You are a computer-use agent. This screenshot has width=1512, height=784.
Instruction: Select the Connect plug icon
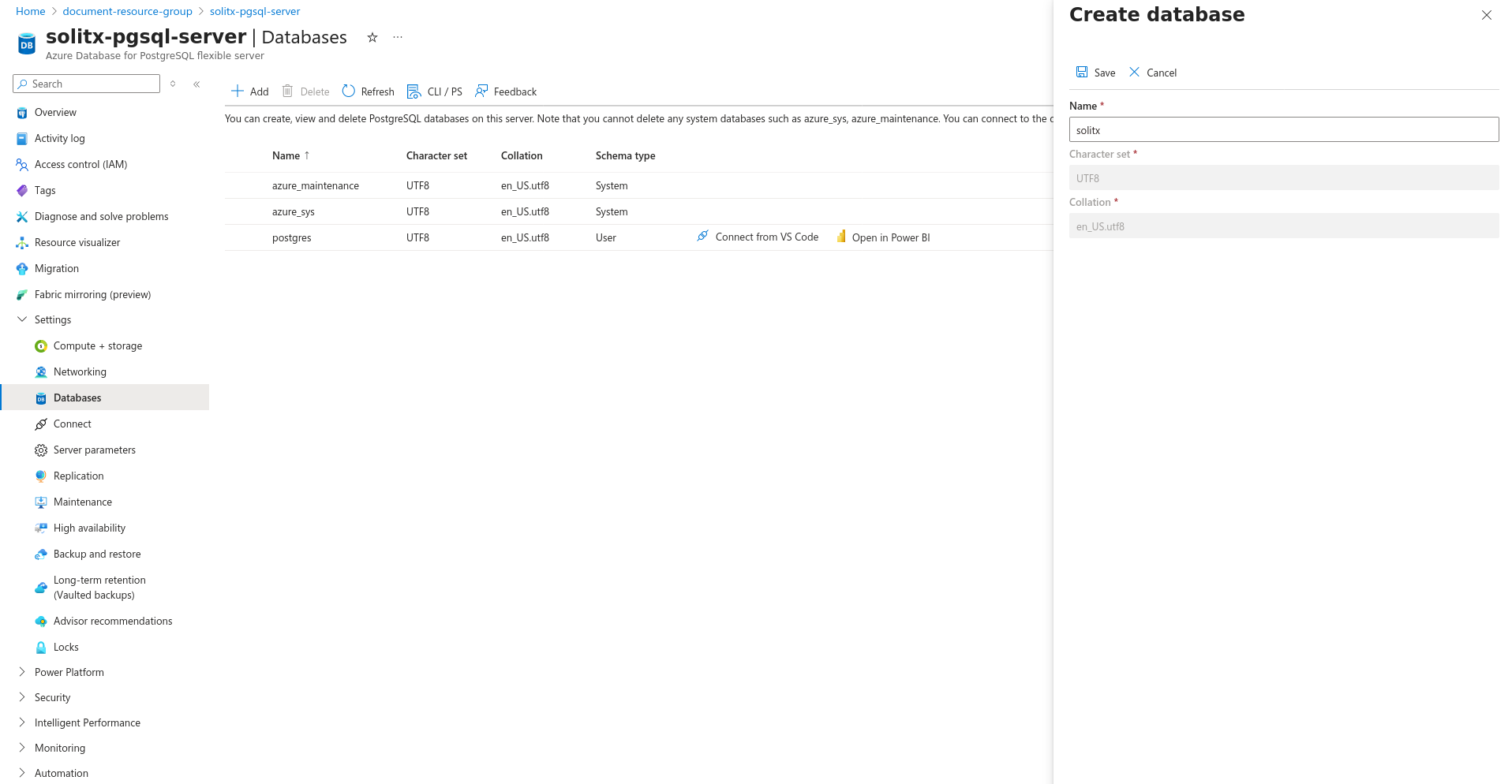point(41,424)
